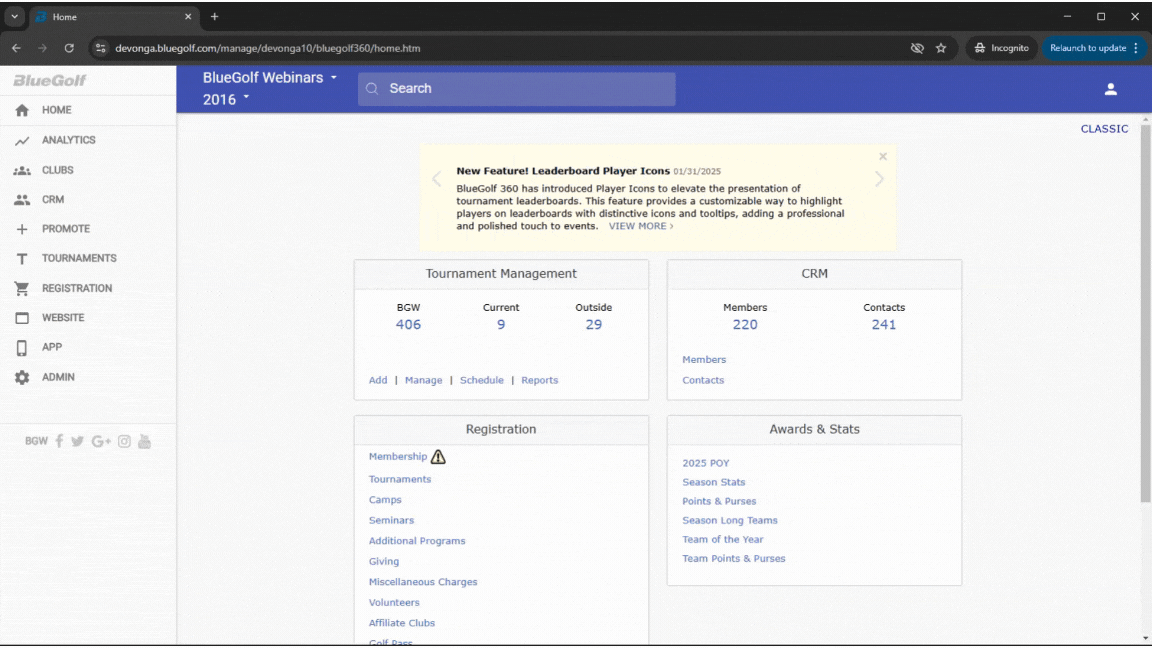
Task: Click Schedule under Tournament Management
Action: click(482, 381)
